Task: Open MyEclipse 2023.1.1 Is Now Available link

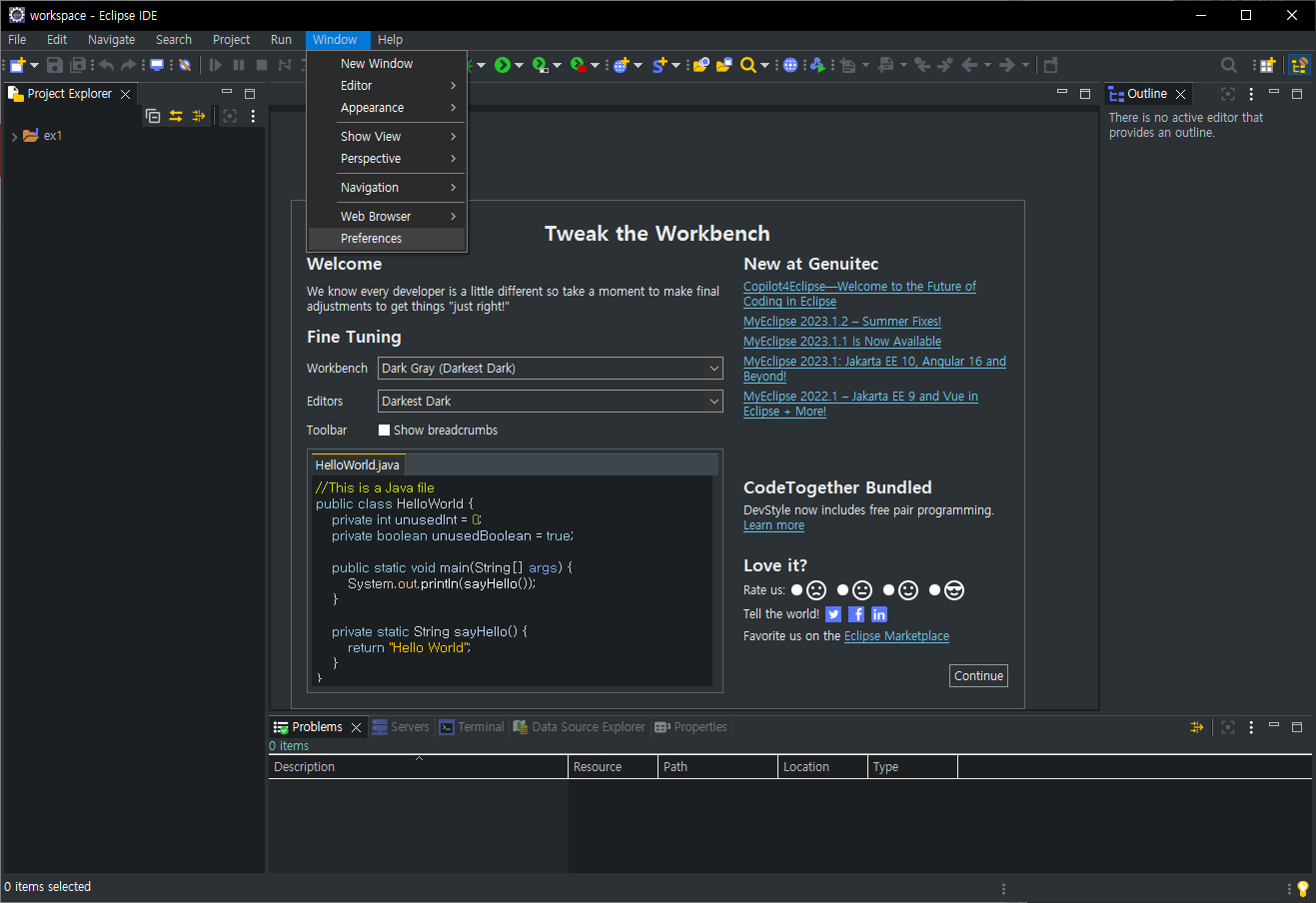Action: [x=842, y=342]
